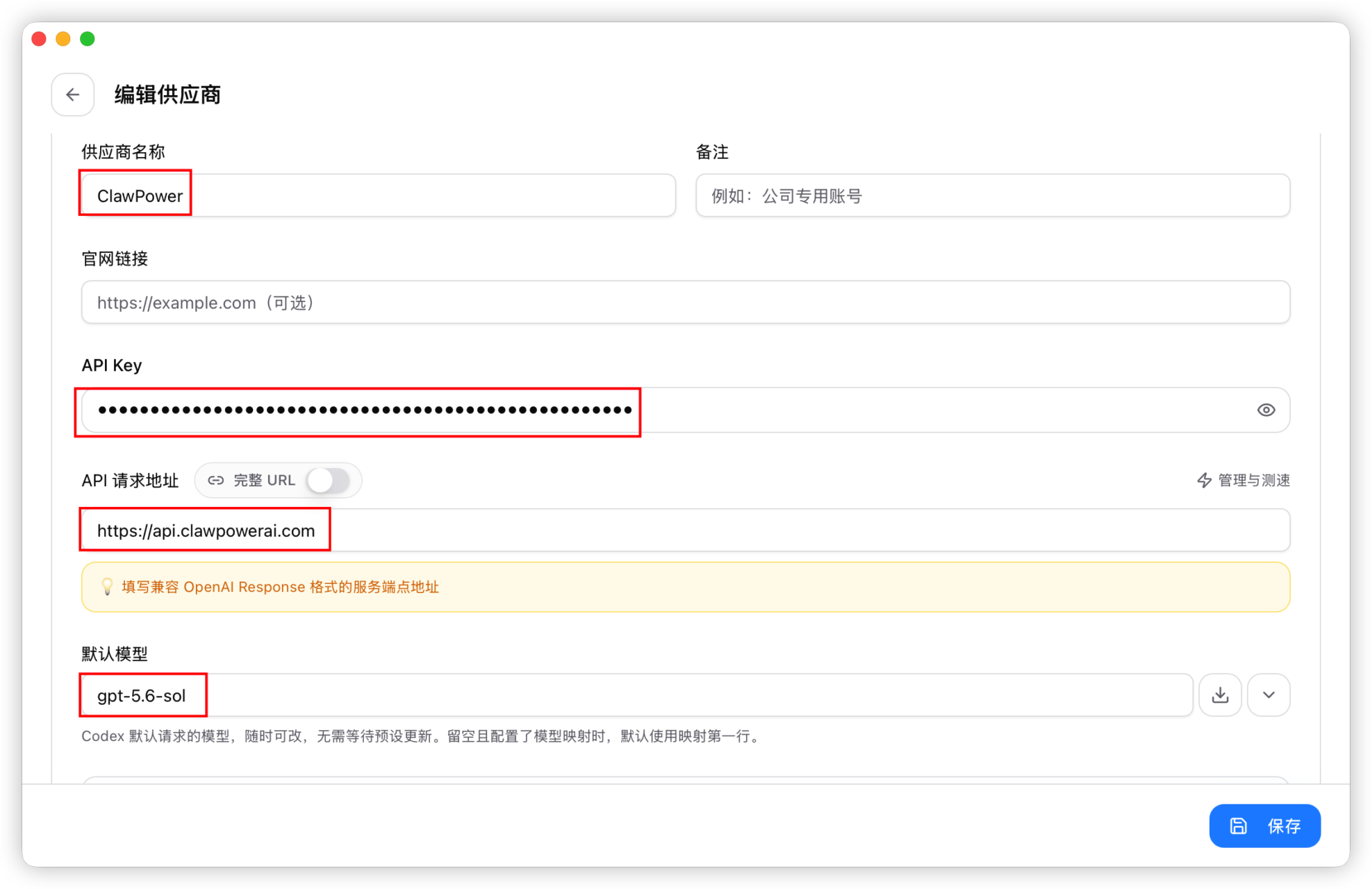Screen dimensions: 1372x889
Task: Click the 编辑供应商 page title
Action: point(167,94)
